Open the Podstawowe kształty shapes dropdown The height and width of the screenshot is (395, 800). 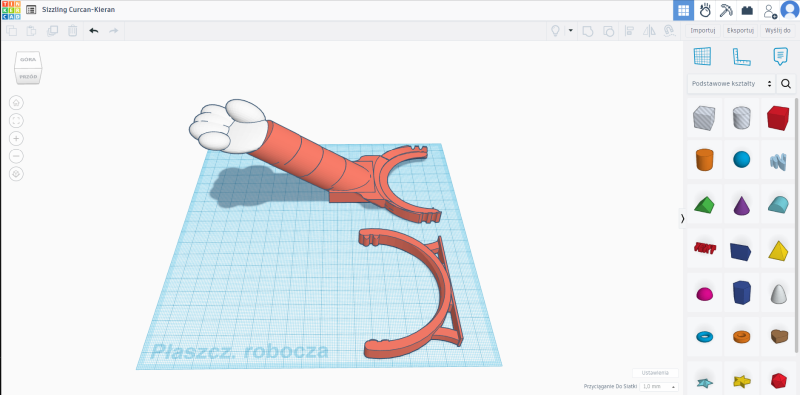tap(731, 84)
